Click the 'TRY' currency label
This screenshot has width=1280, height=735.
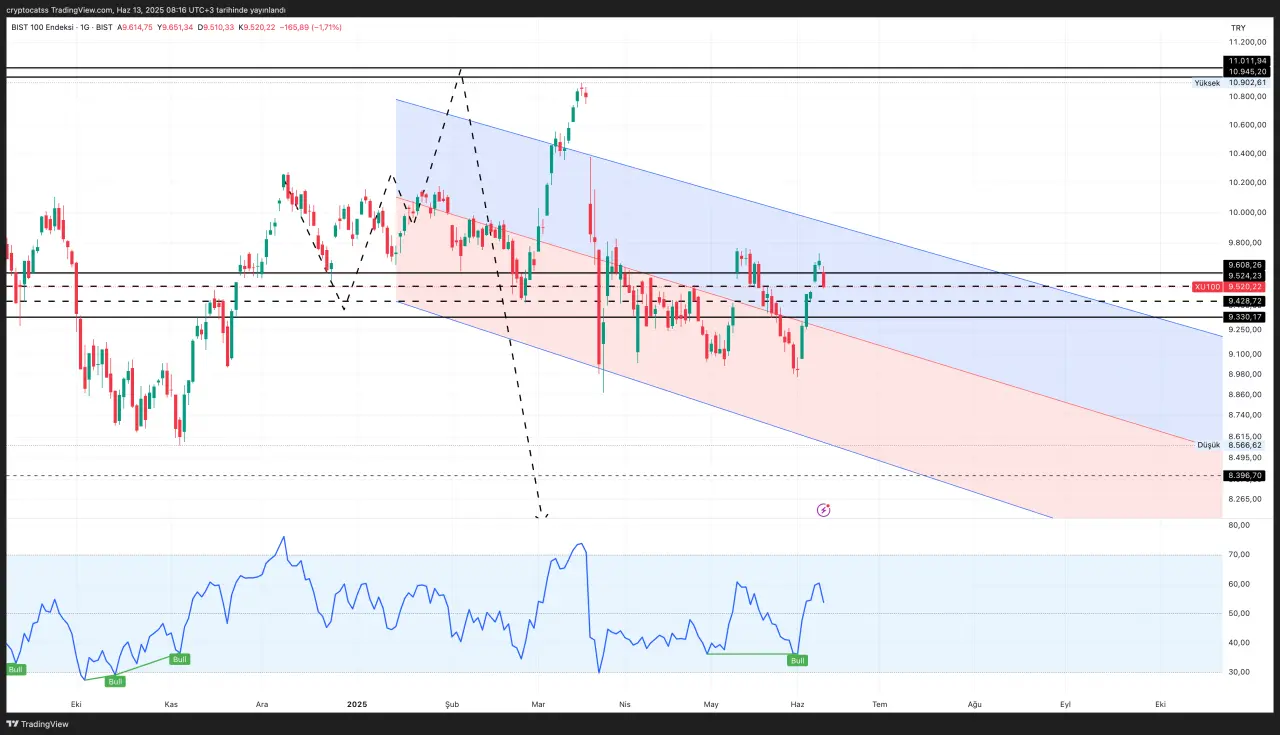tap(1238, 27)
